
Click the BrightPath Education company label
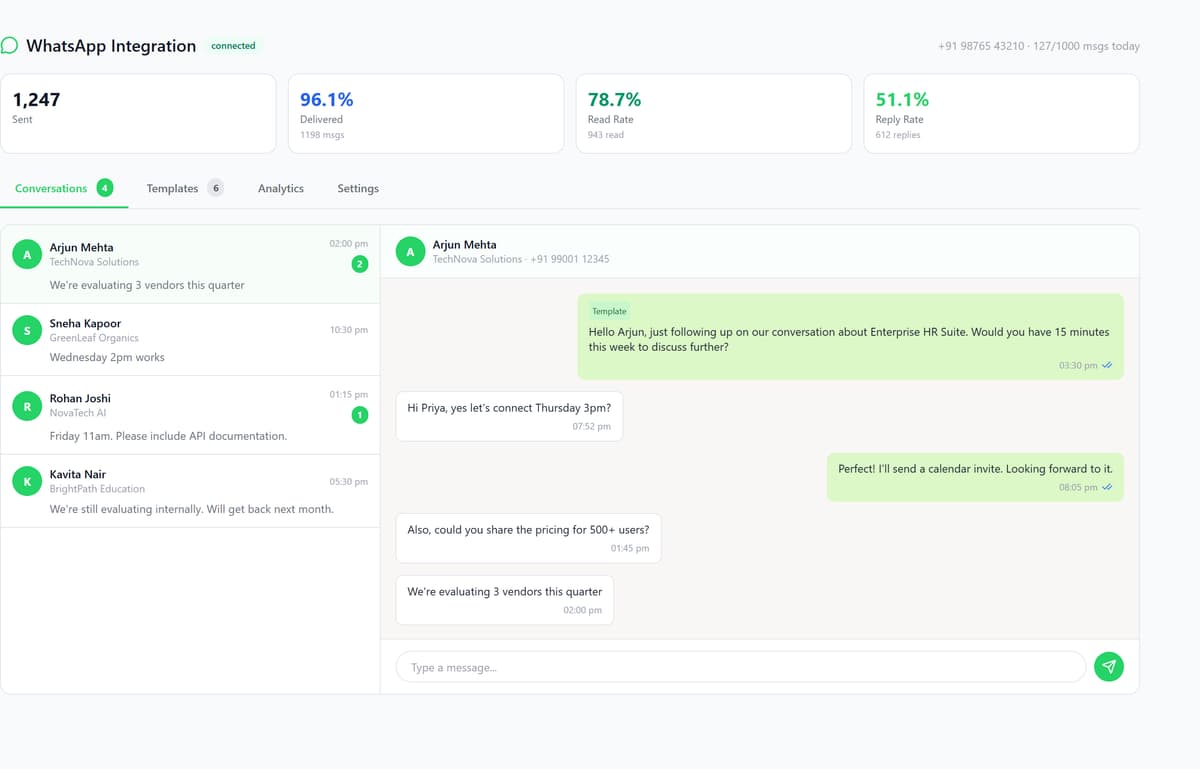(x=97, y=489)
